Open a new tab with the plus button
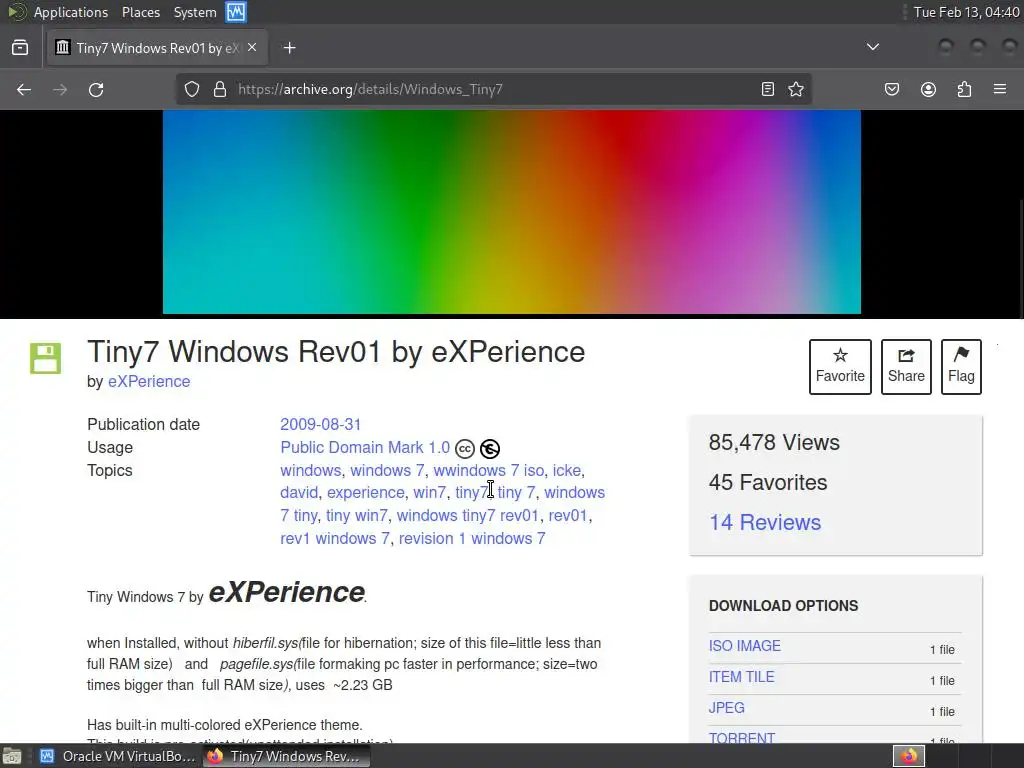Viewport: 1024px width, 768px height. (289, 48)
